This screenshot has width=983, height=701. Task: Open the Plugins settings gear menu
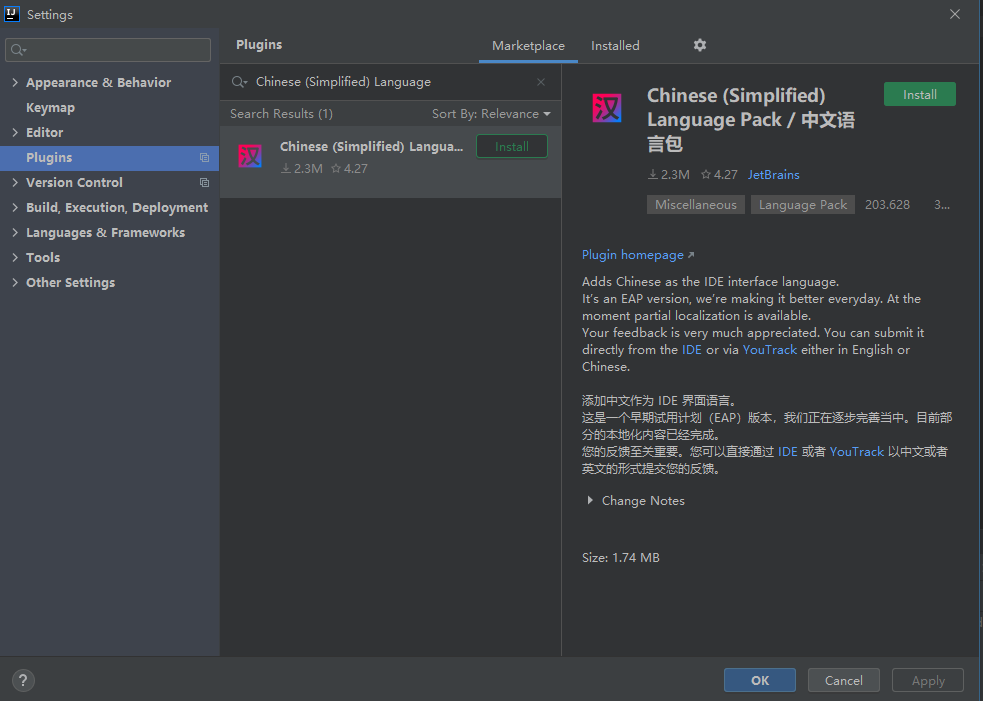699,45
